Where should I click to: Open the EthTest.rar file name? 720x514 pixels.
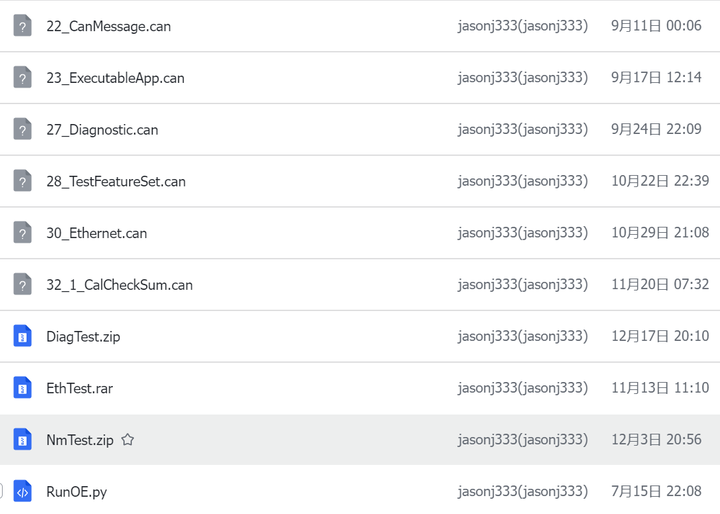[79, 388]
